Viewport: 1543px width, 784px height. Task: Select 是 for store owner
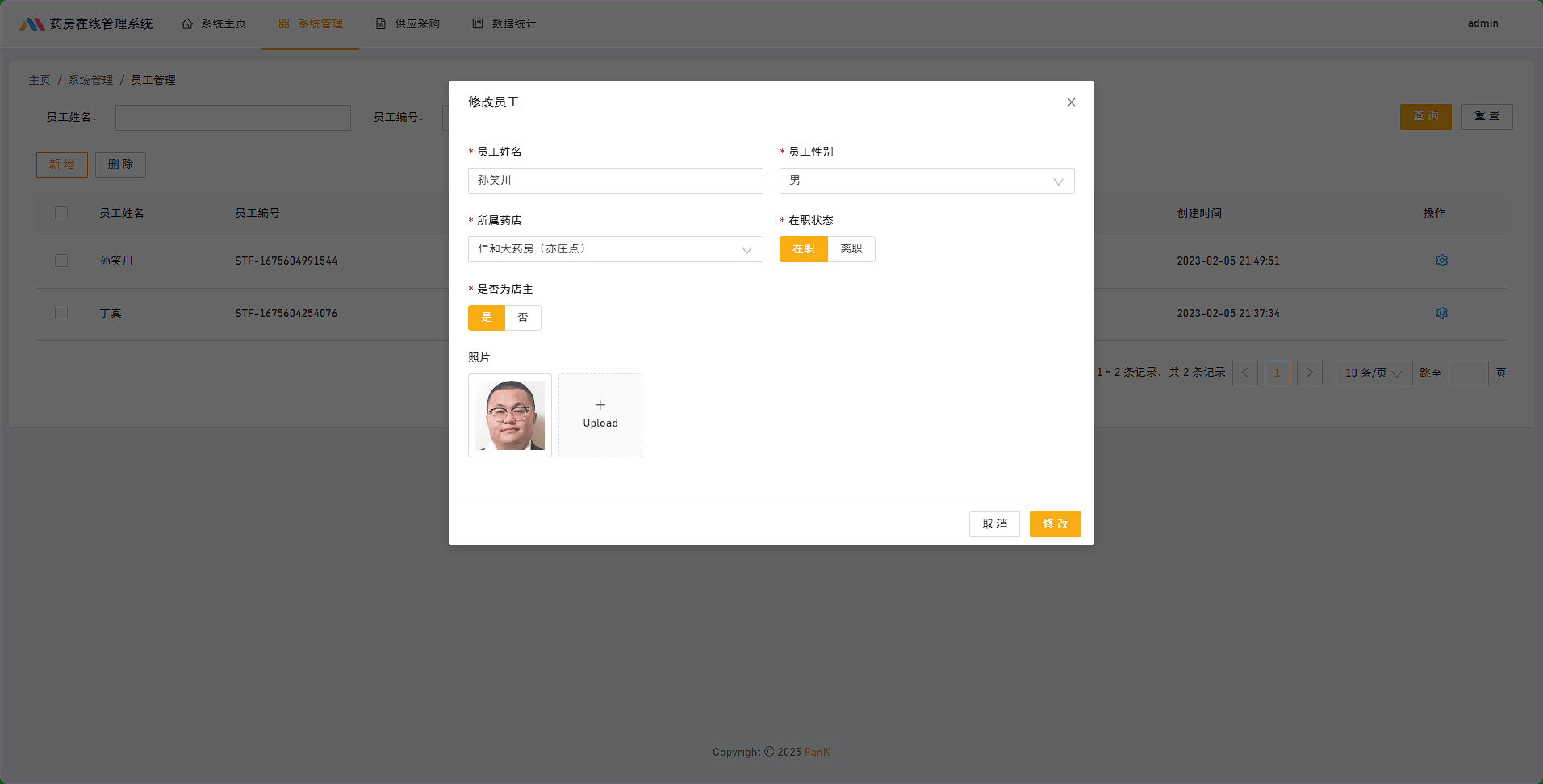487,318
